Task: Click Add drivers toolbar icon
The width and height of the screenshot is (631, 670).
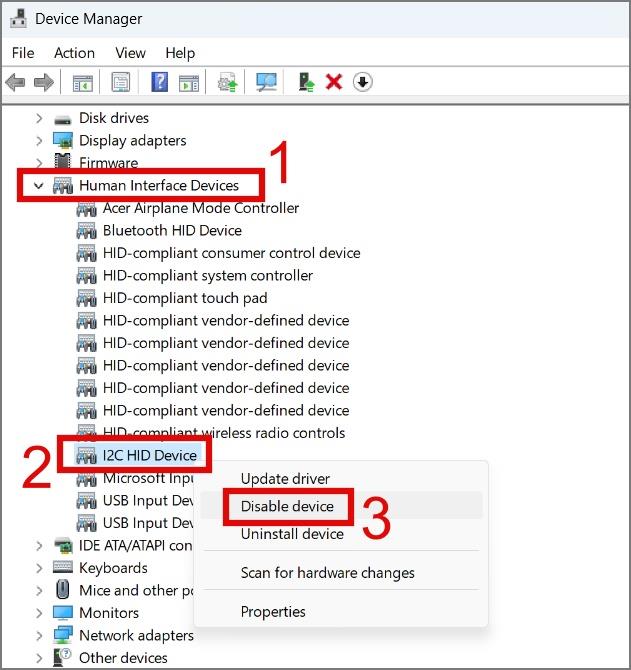Action: (306, 82)
